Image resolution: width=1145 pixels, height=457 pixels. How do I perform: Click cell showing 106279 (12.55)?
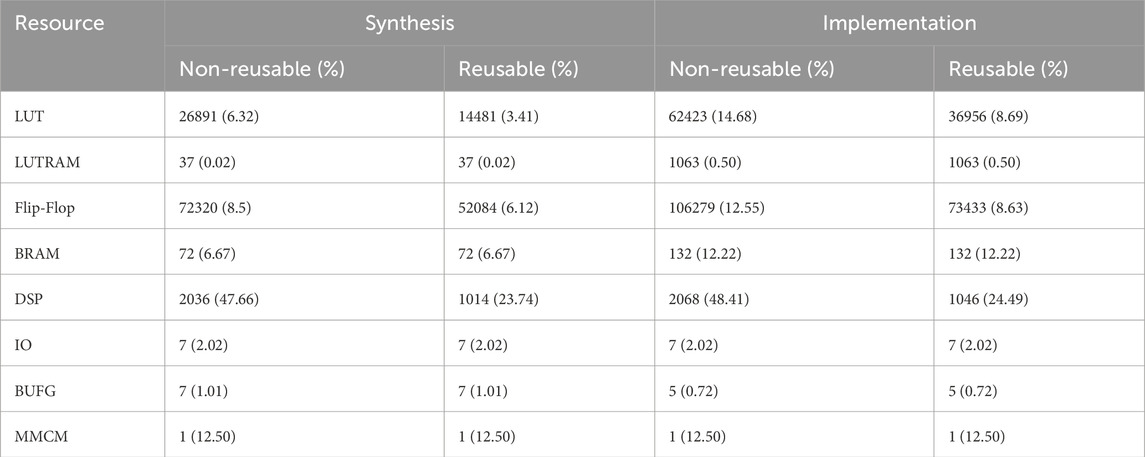click(x=794, y=208)
